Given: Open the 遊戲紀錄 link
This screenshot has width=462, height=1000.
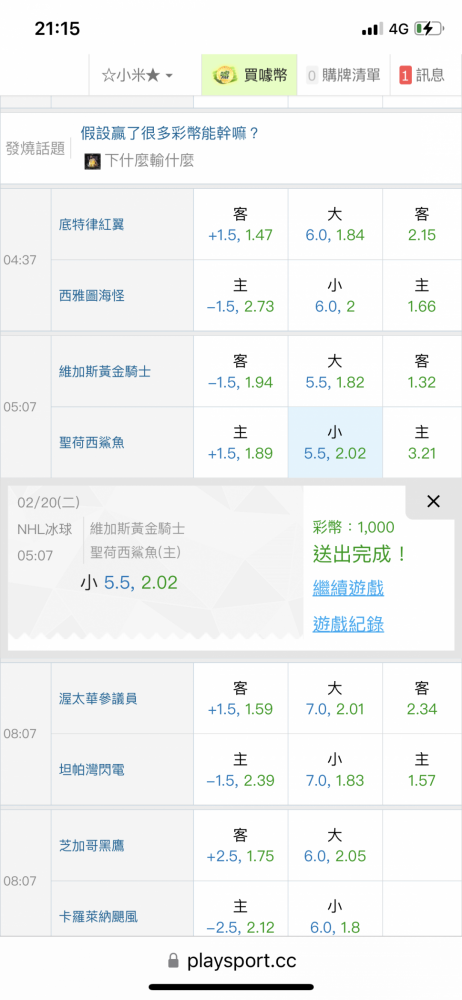Looking at the screenshot, I should [x=348, y=624].
